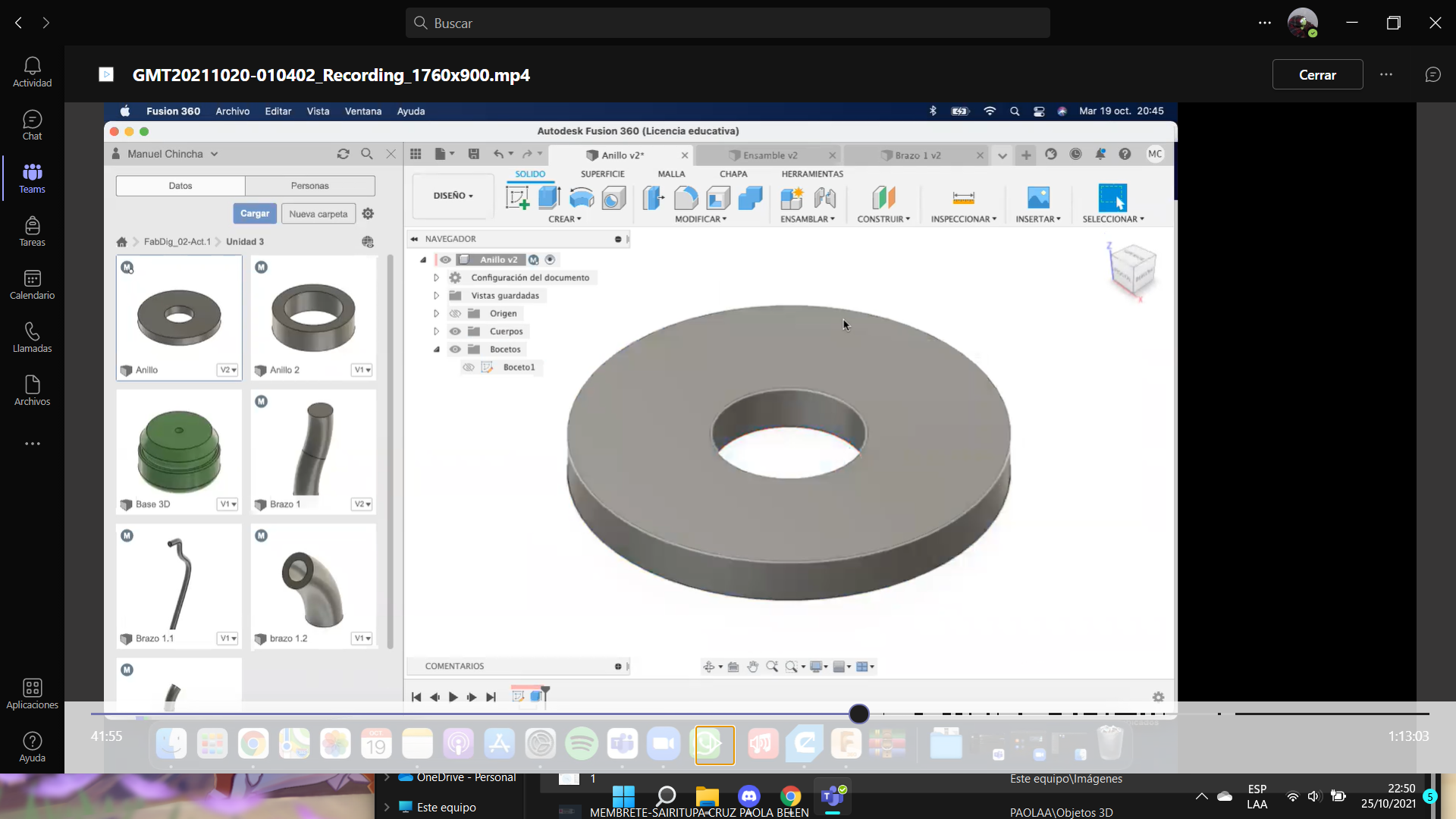Image resolution: width=1456 pixels, height=819 pixels.
Task: Click the Measure inspect icon
Action: [963, 198]
